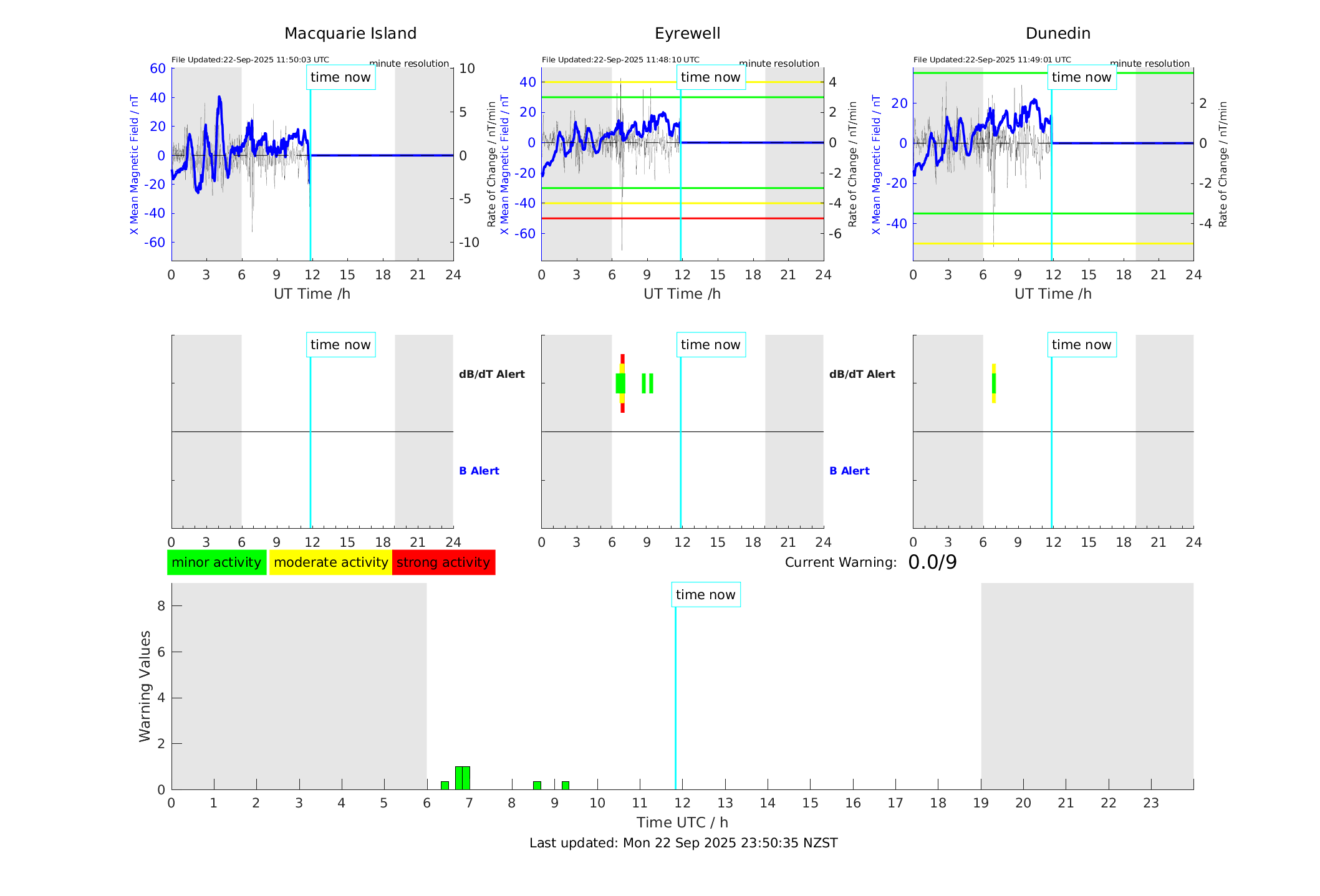
Task: Click the blue 'B Alert' label beside Macquarie Island panel
Action: pos(479,471)
